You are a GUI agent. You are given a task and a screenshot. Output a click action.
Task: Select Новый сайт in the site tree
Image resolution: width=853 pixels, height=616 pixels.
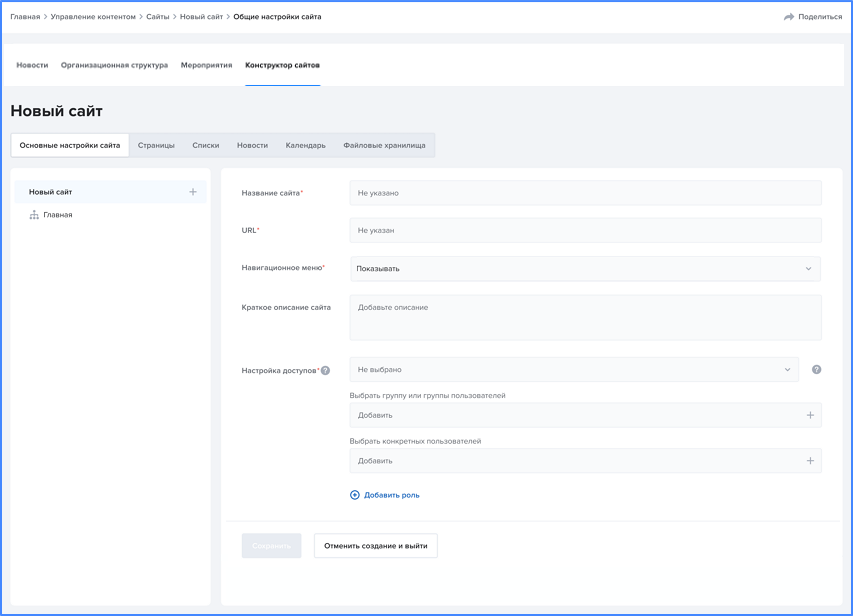tap(110, 192)
